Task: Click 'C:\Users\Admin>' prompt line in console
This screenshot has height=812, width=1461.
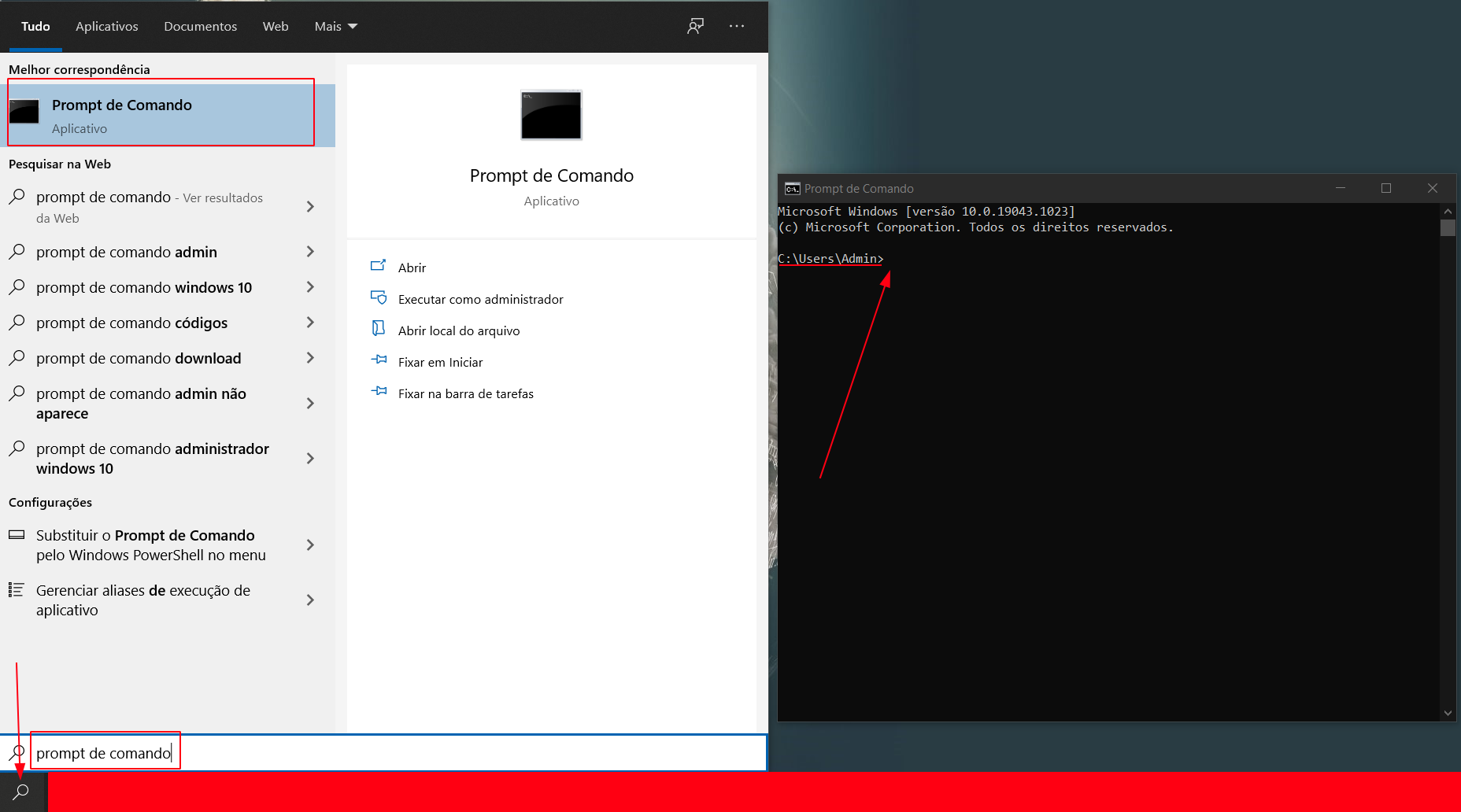Action: pyautogui.click(x=830, y=259)
